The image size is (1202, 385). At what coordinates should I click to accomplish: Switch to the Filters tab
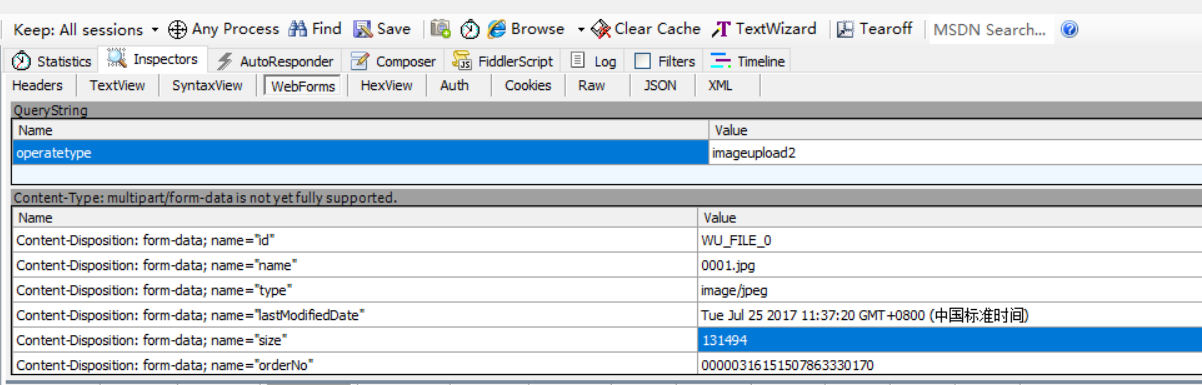pyautogui.click(x=665, y=61)
